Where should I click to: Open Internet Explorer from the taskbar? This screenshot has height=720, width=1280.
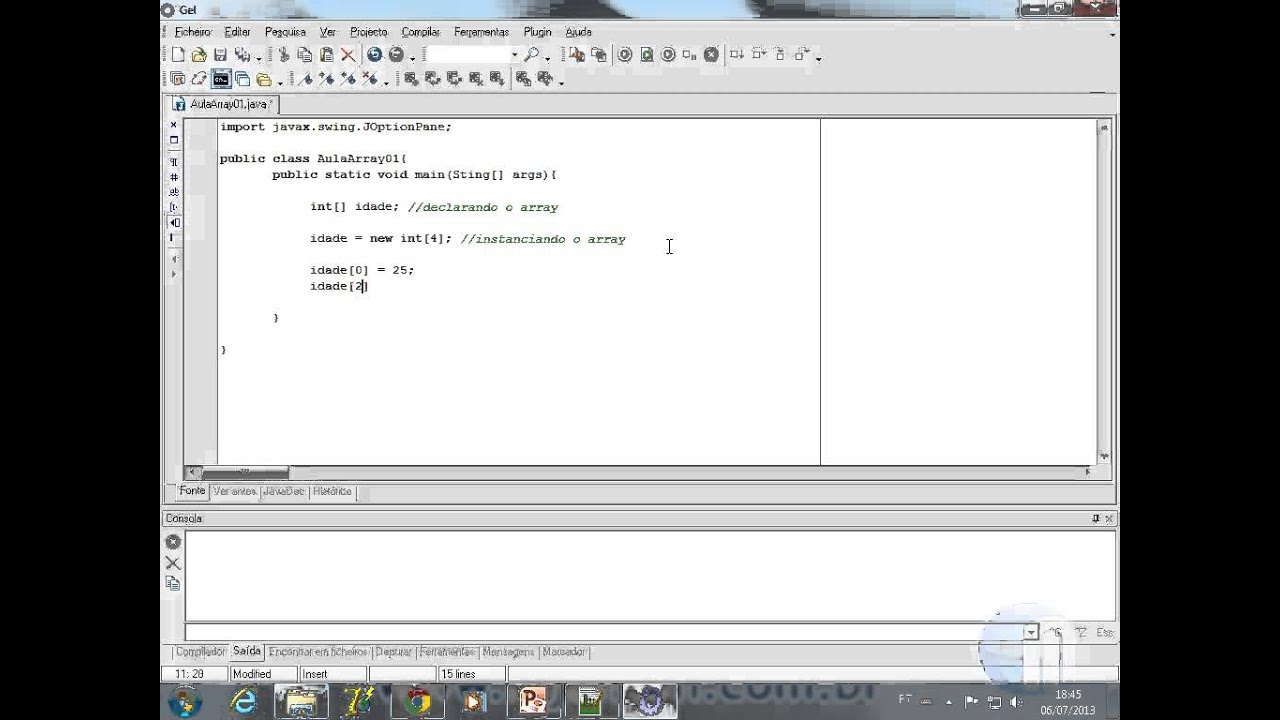[x=243, y=702]
